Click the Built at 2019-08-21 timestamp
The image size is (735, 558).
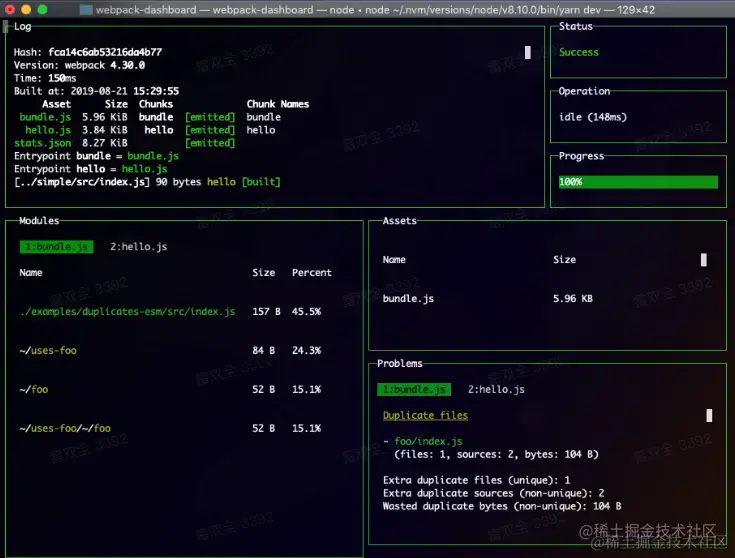[x=97, y=91]
